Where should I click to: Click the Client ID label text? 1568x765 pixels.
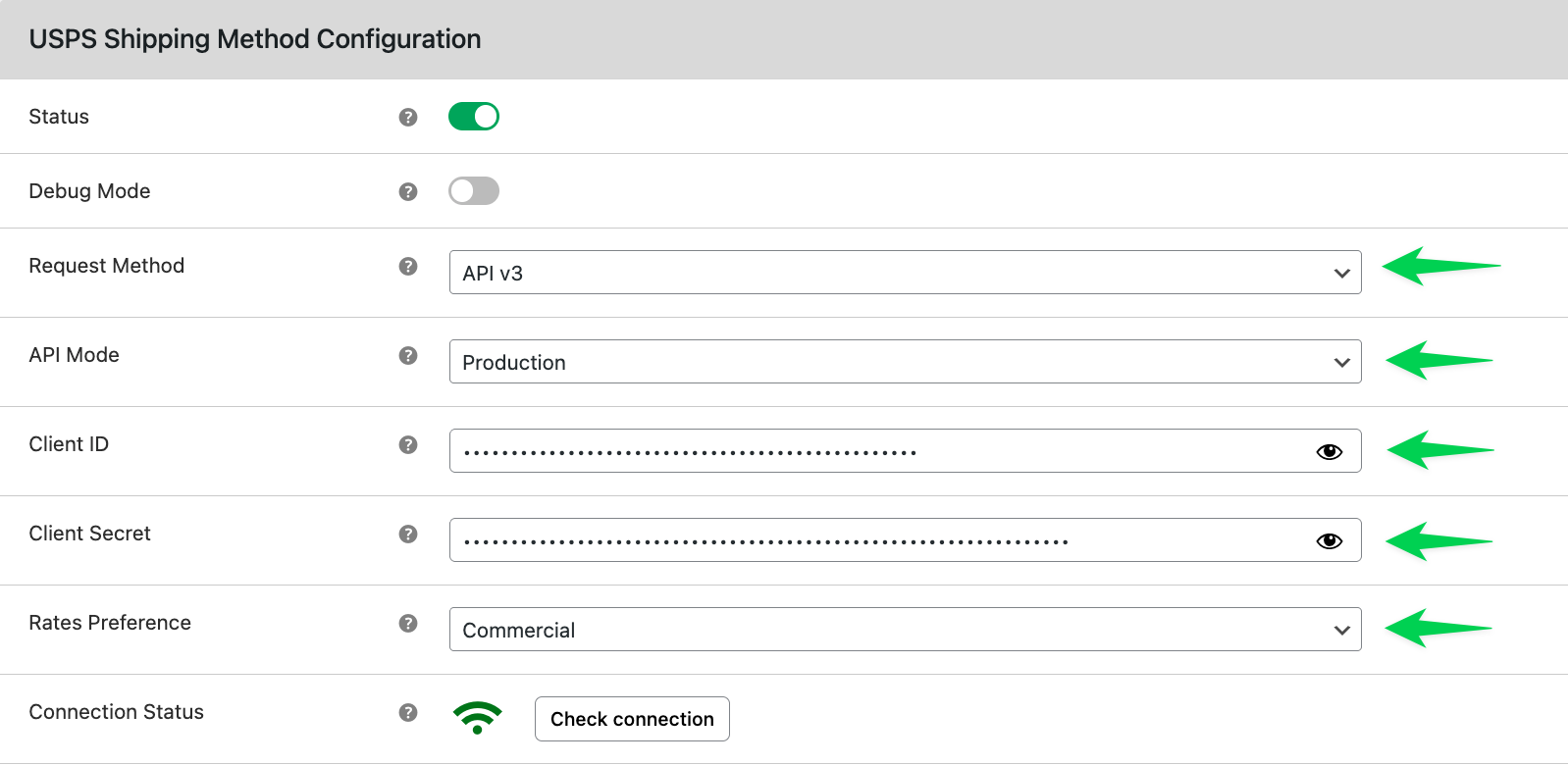[69, 444]
